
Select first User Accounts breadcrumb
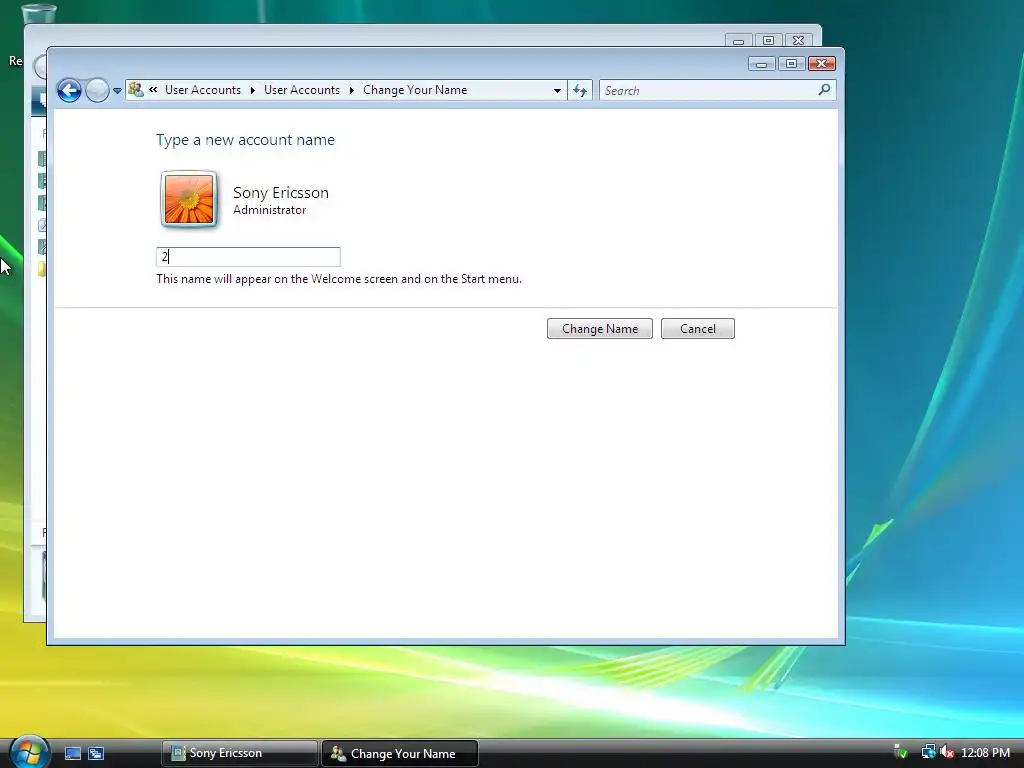click(202, 89)
